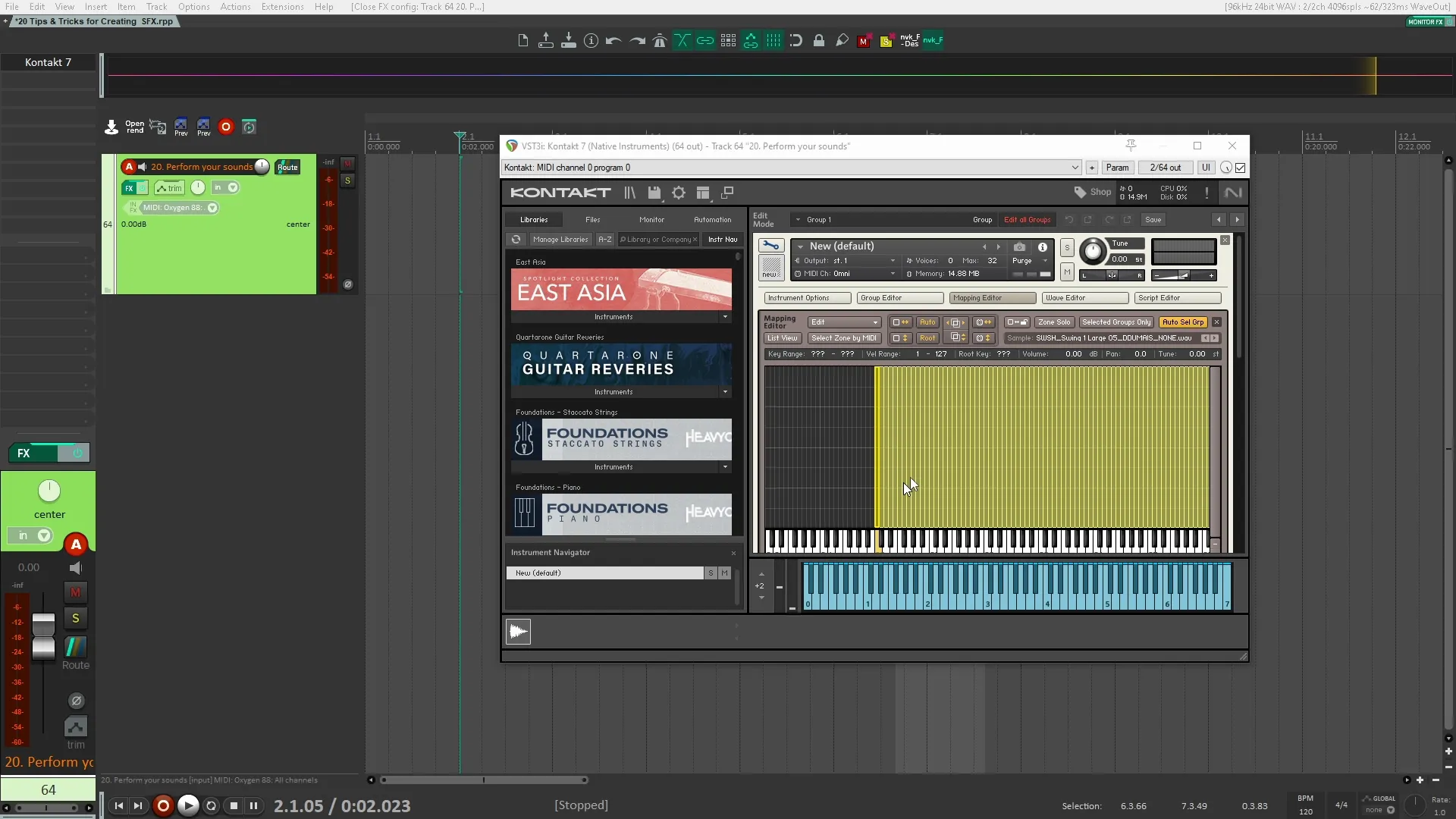The height and width of the screenshot is (819, 1456).
Task: Open the Group Editor
Action: [900, 298]
